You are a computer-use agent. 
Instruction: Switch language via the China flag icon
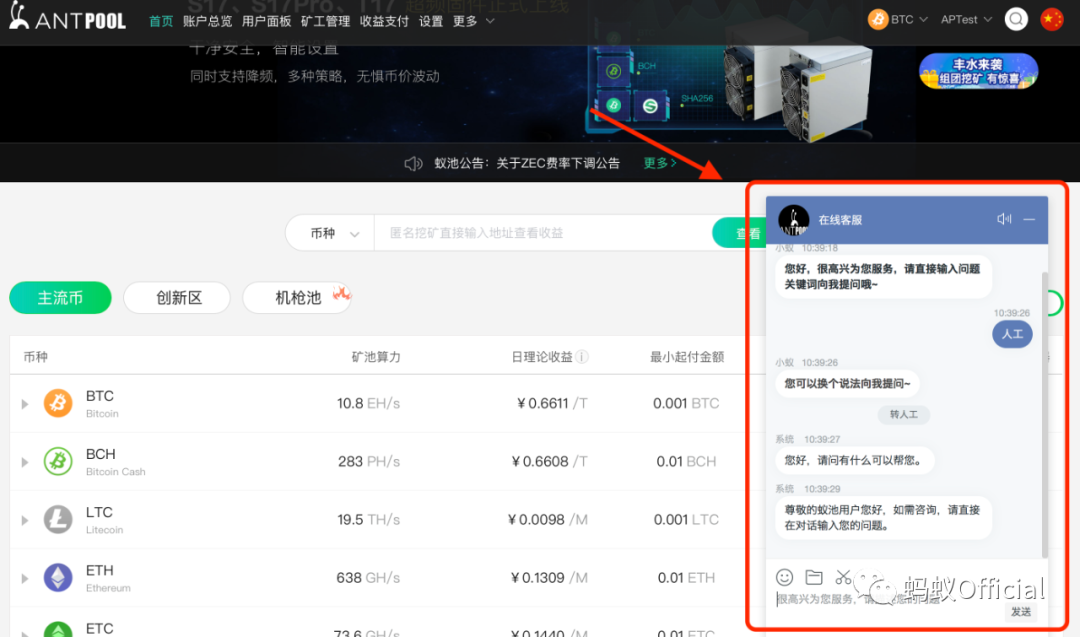1052,19
